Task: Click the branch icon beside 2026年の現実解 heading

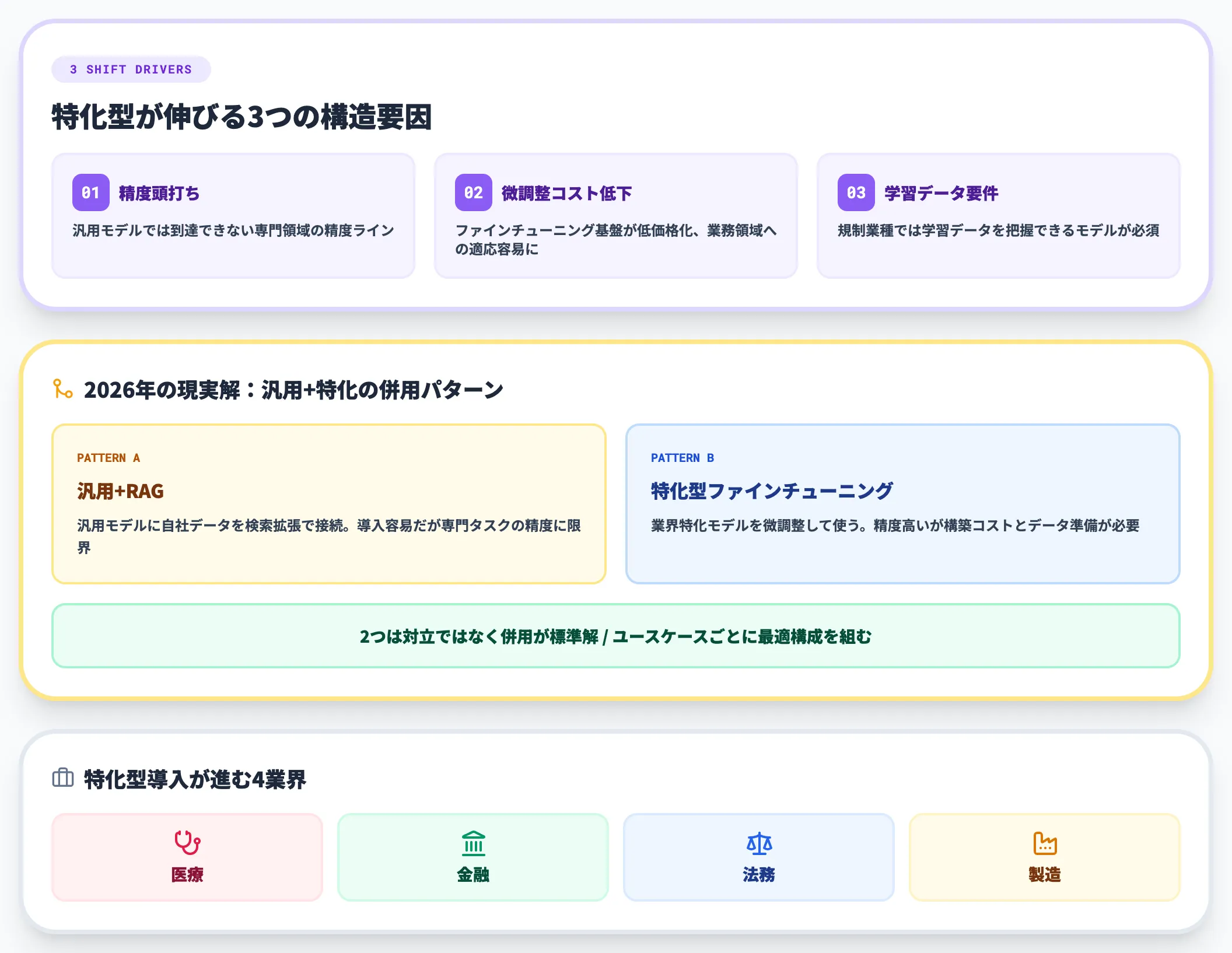Action: coord(62,388)
